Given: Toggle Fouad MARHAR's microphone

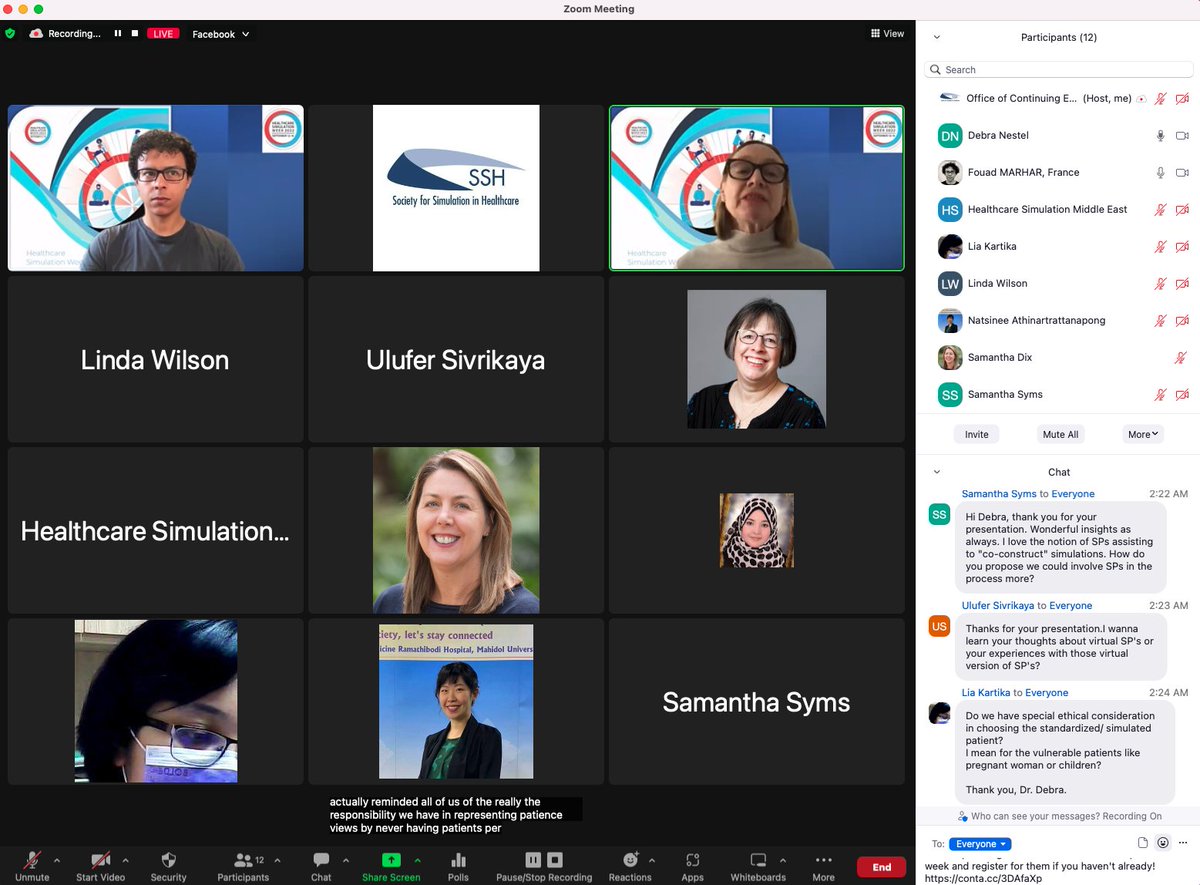Looking at the screenshot, I should click(x=1161, y=172).
